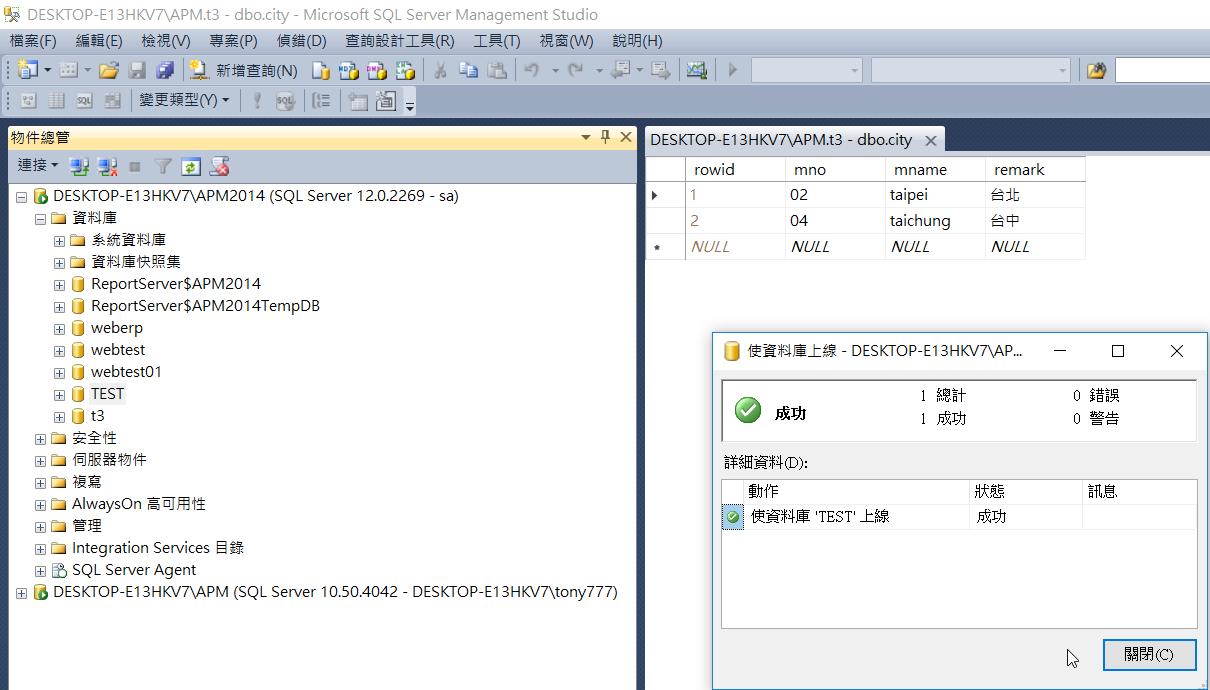Click the Save All icon
The height and width of the screenshot is (690, 1210).
(165, 70)
